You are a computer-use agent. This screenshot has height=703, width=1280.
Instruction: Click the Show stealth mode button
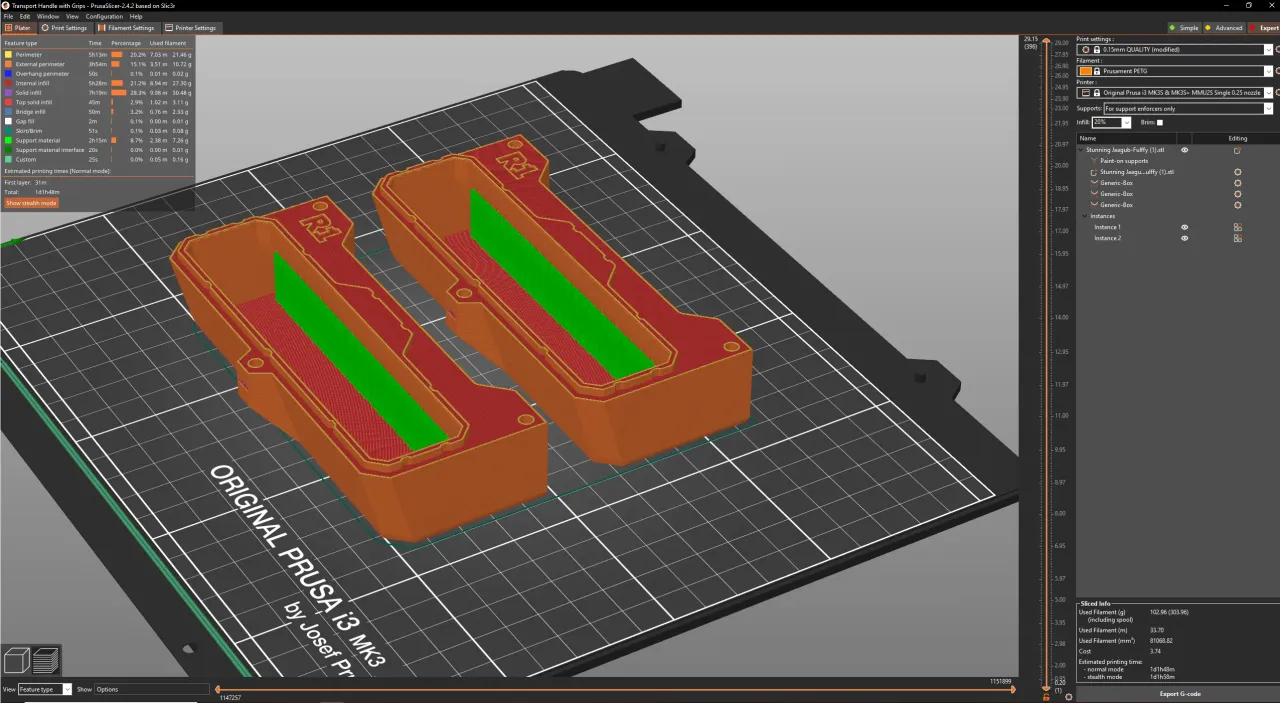coord(31,203)
